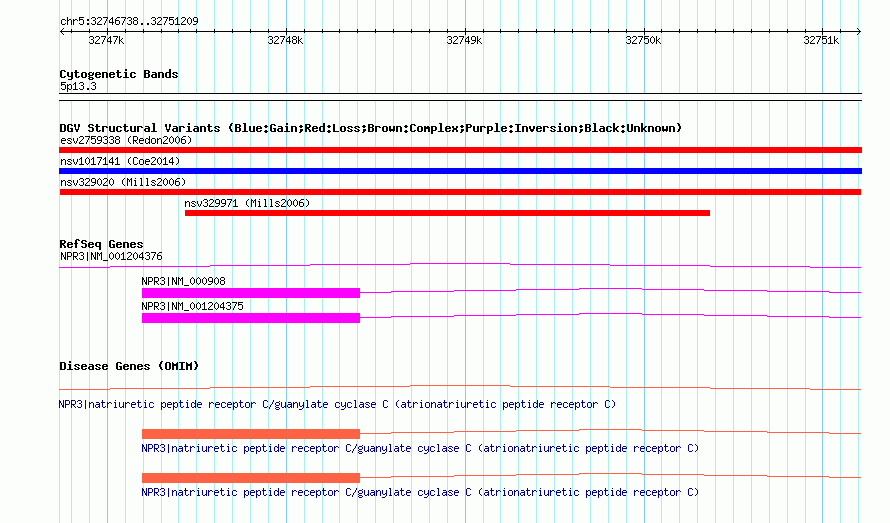Click the 32748k ruler tick label
Screen dimensions: 890x523
pyautogui.click(x=285, y=40)
